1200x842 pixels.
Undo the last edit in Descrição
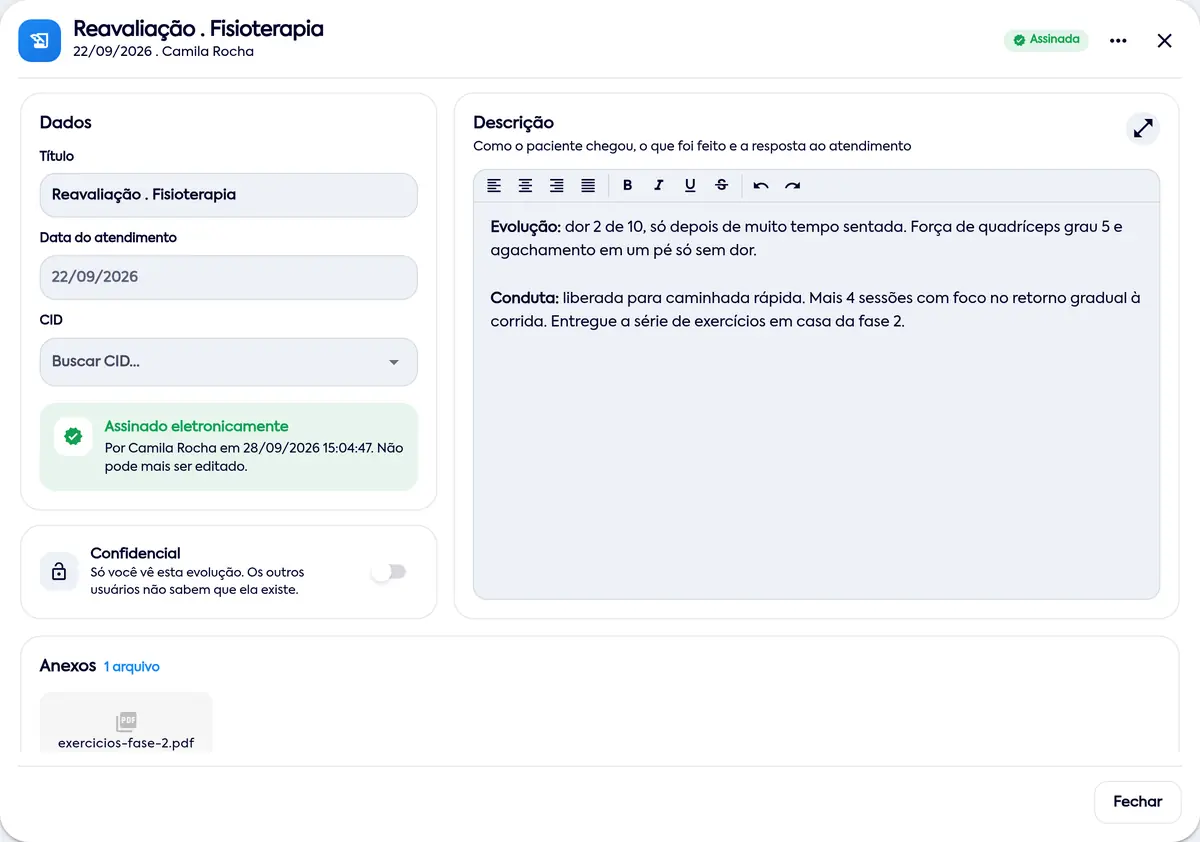click(x=761, y=185)
